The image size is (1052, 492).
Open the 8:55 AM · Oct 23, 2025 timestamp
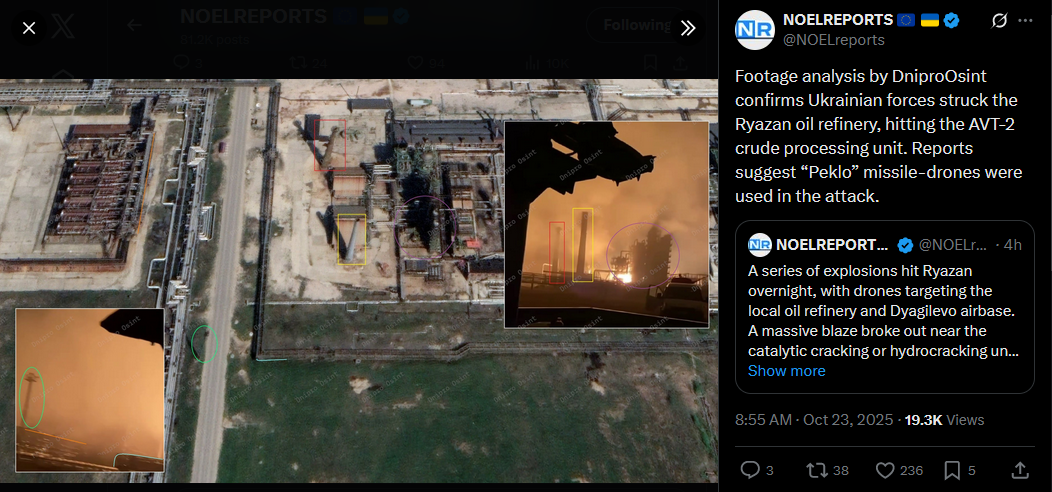tap(814, 420)
